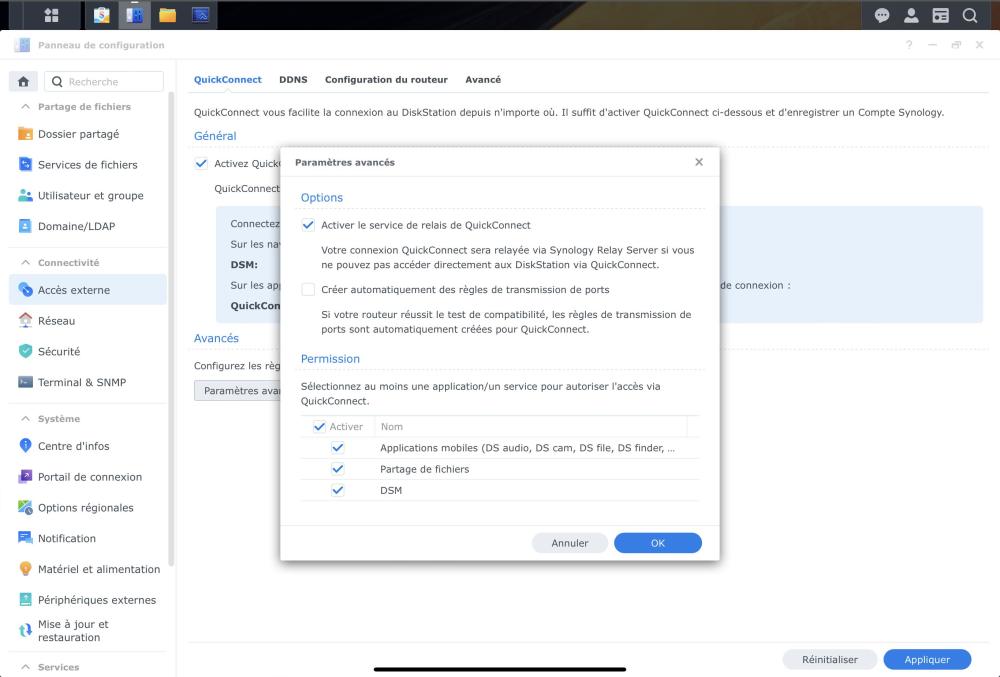
Task: Collapse the Partage de fichiers section
Action: pyautogui.click(x=26, y=106)
